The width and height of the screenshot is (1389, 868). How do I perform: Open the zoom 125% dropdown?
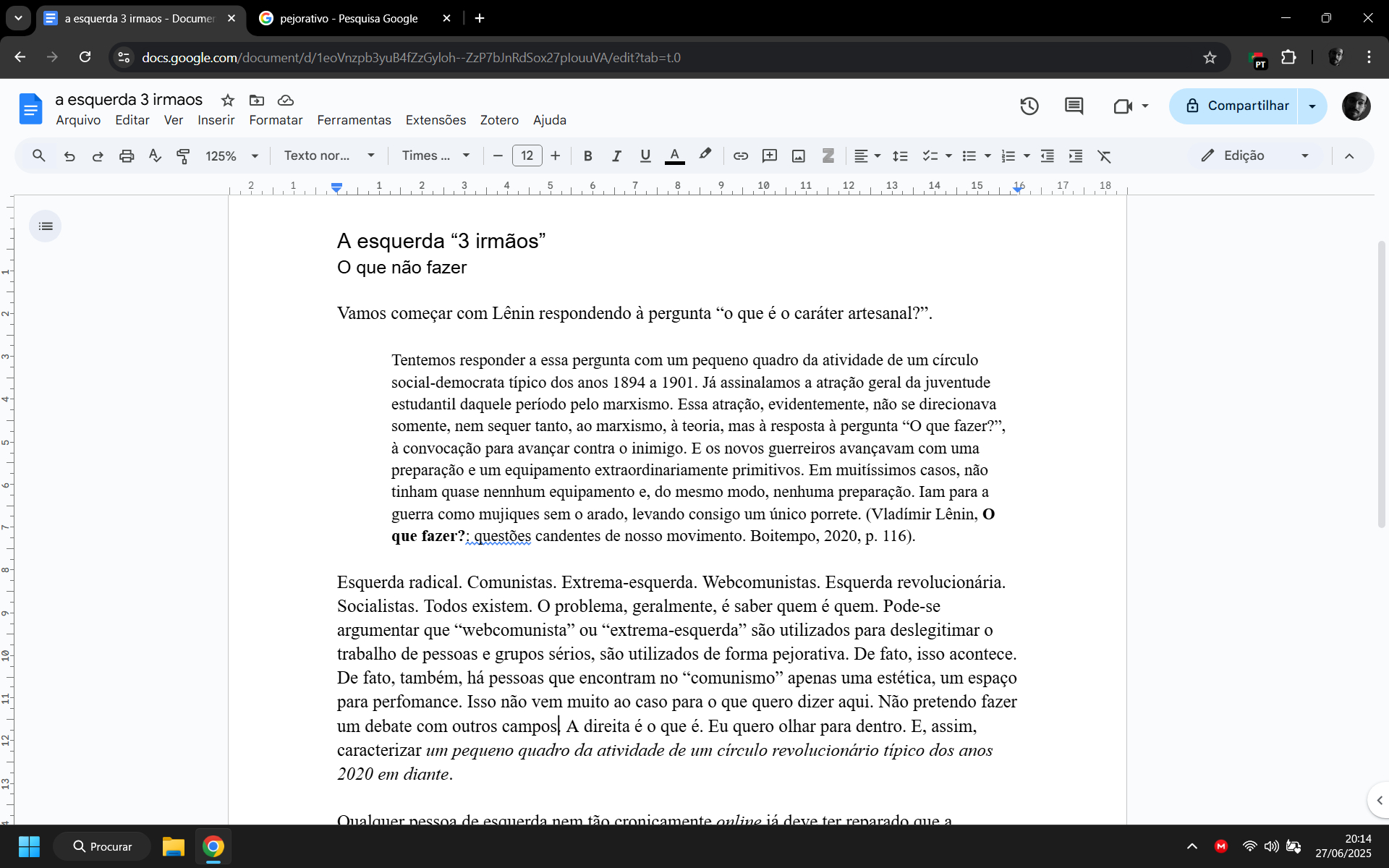pyautogui.click(x=231, y=156)
